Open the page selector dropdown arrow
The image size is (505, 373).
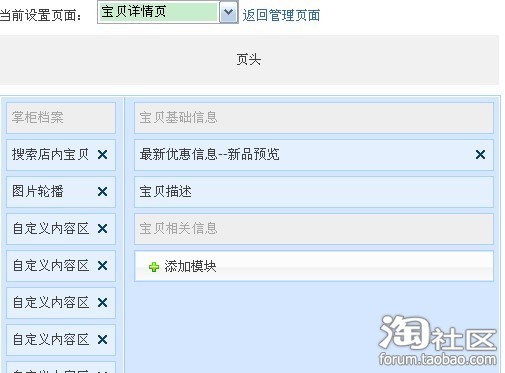point(228,12)
